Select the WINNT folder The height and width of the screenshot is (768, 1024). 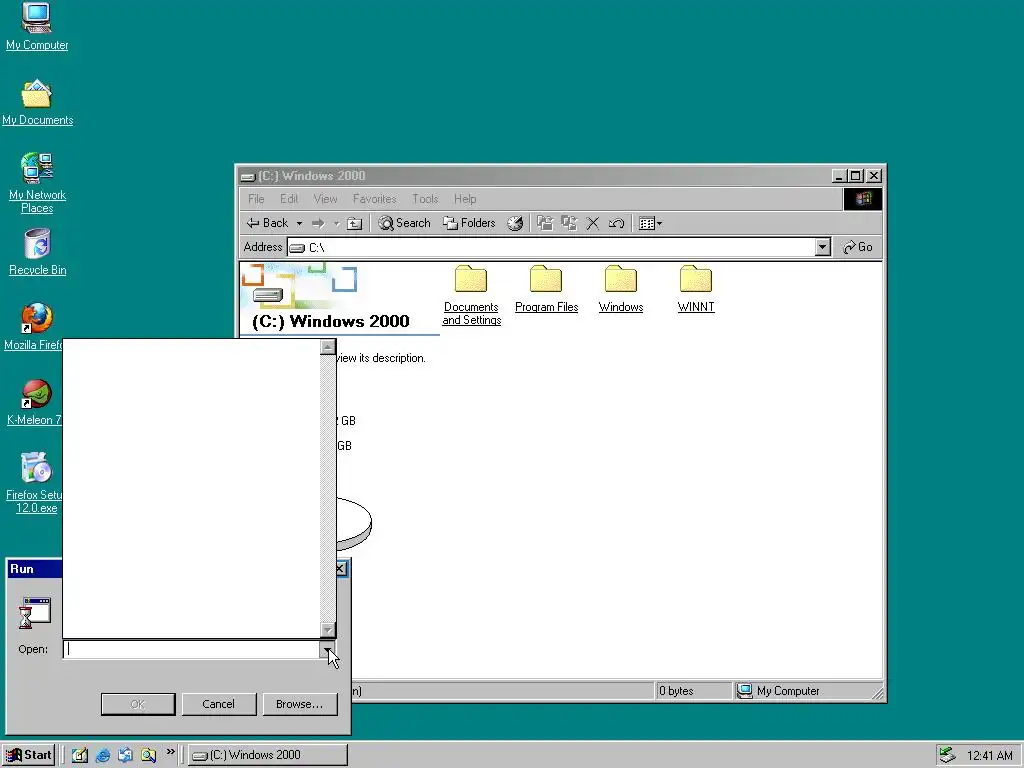696,289
